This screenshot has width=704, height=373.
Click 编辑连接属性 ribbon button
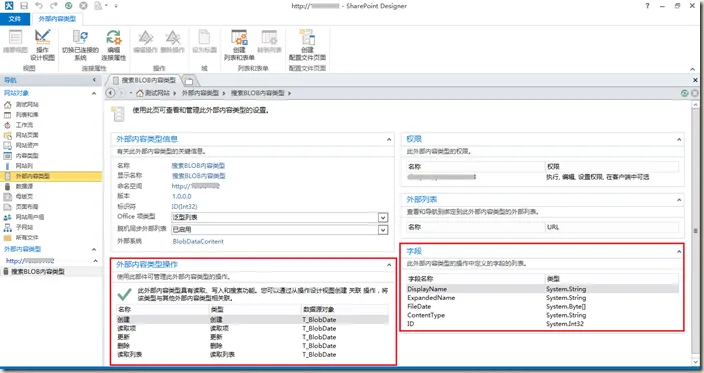[x=114, y=44]
